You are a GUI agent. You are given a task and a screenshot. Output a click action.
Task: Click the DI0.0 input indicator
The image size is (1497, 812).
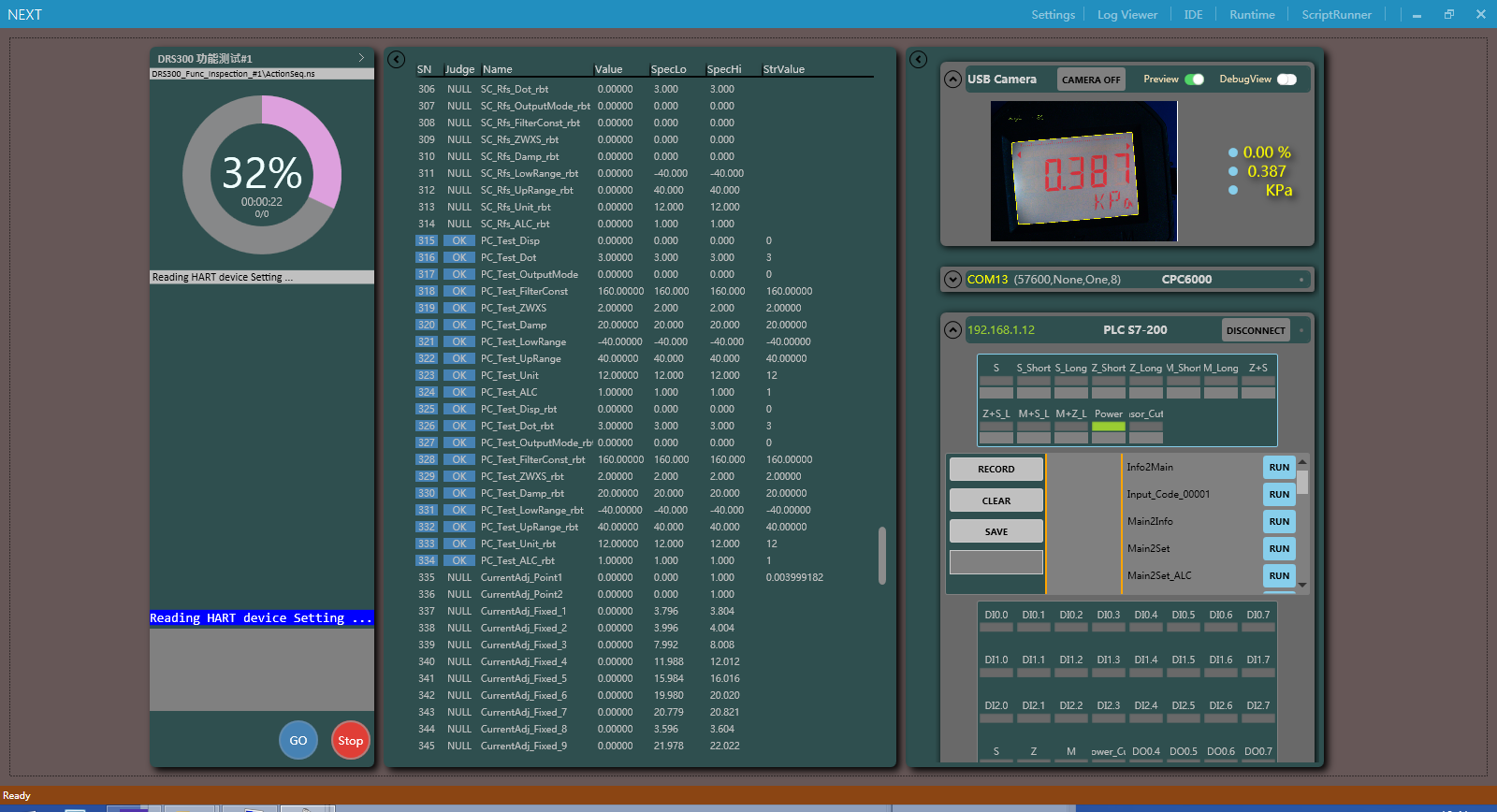[996, 627]
